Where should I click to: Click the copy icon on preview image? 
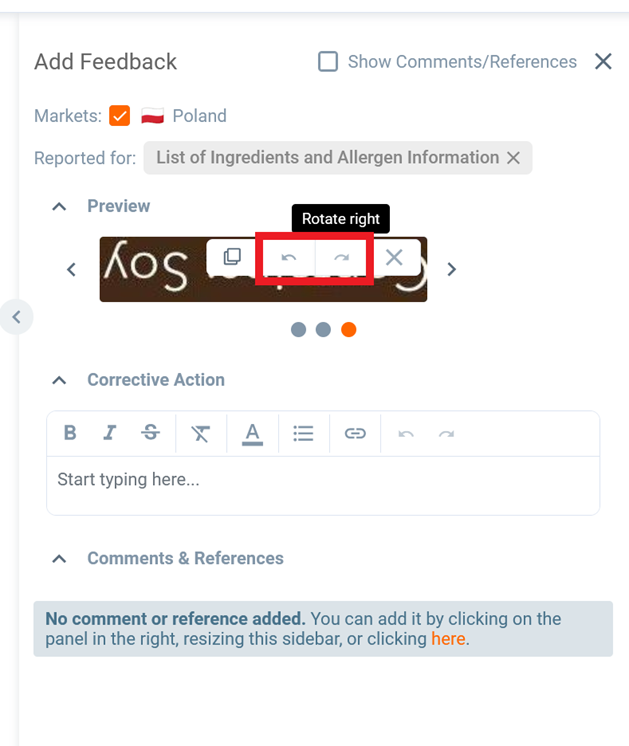tap(232, 257)
